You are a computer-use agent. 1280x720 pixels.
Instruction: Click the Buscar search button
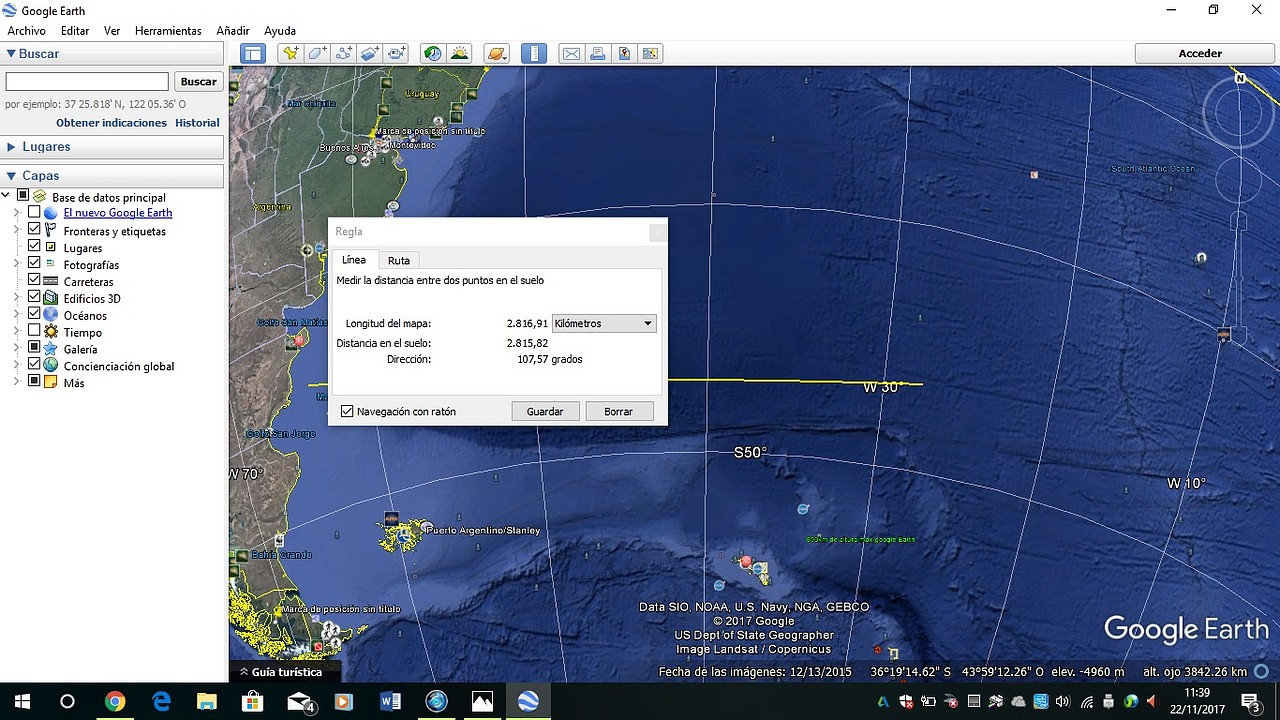(x=198, y=82)
